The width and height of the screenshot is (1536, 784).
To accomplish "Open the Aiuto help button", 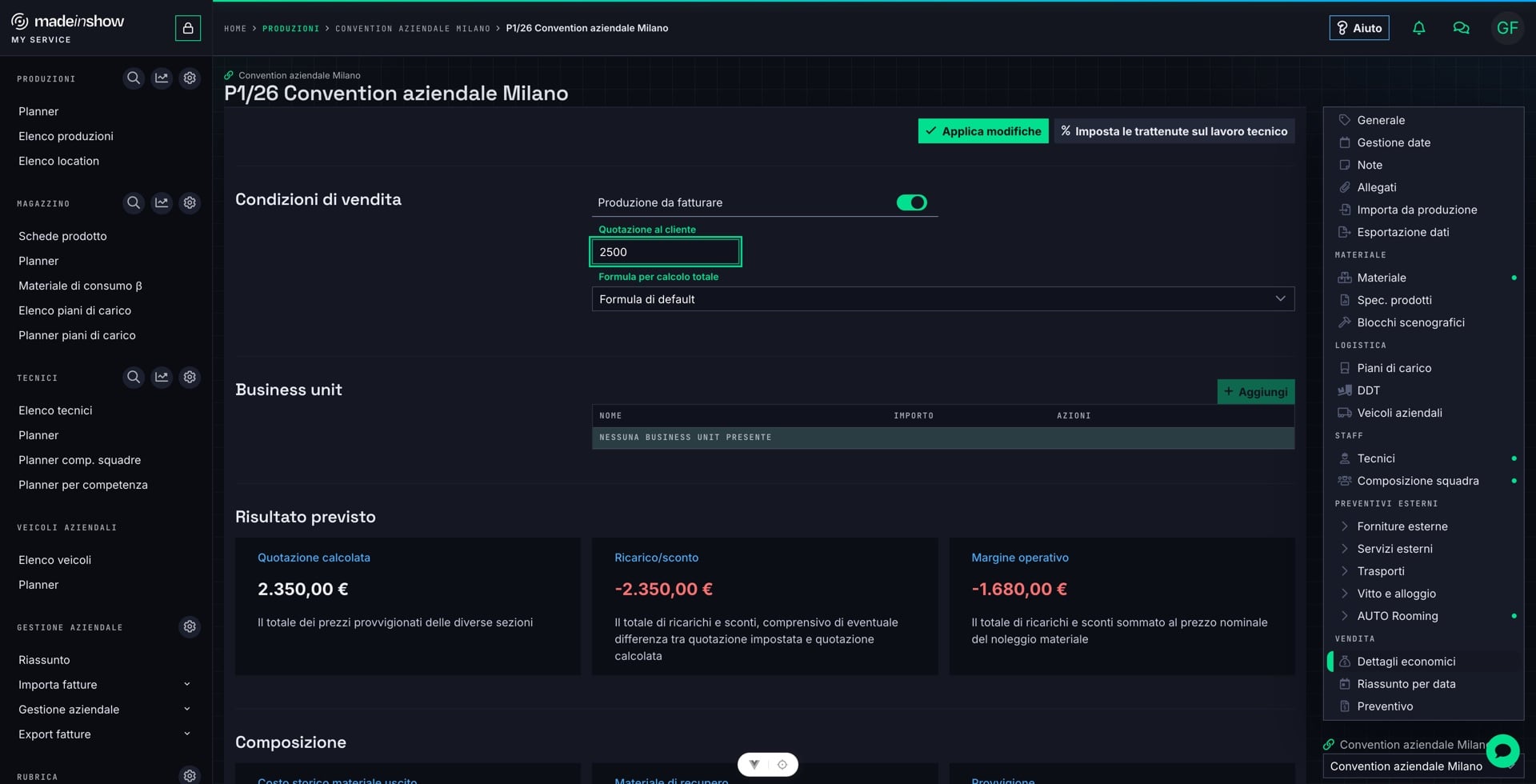I will click(1359, 28).
